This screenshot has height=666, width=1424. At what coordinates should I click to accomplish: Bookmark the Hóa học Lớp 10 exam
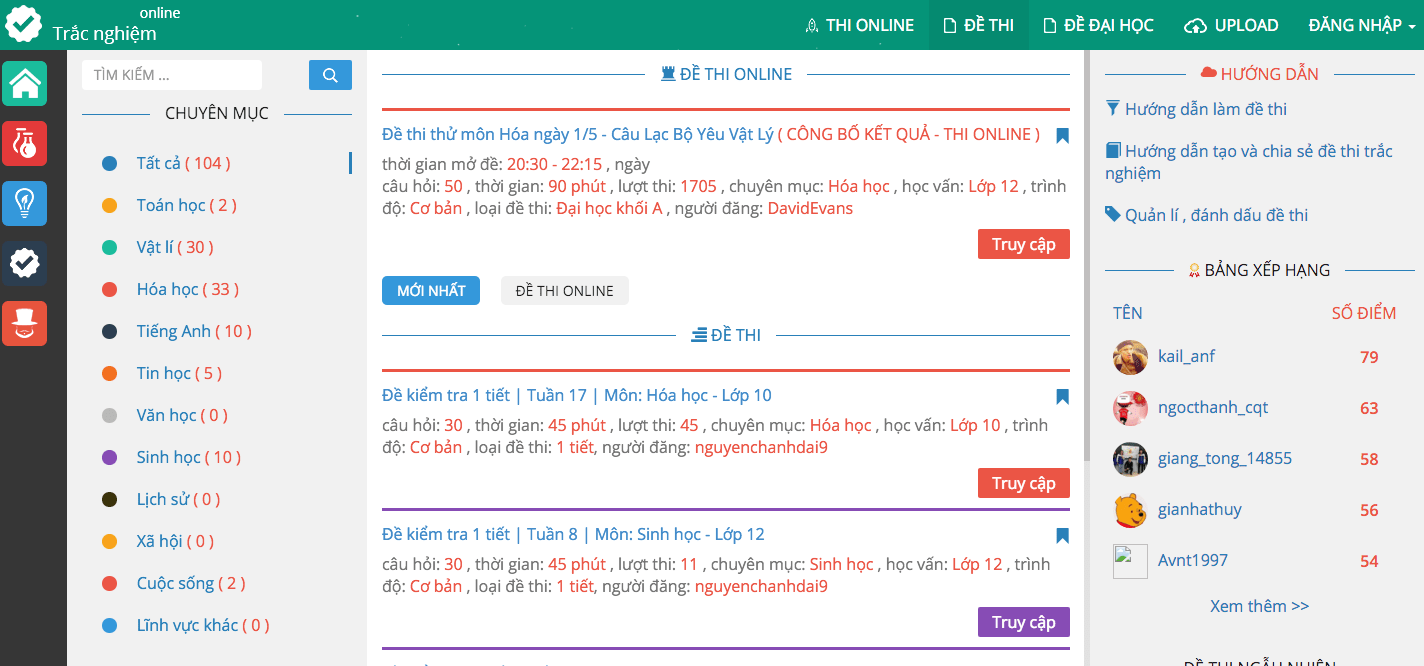point(1062,397)
